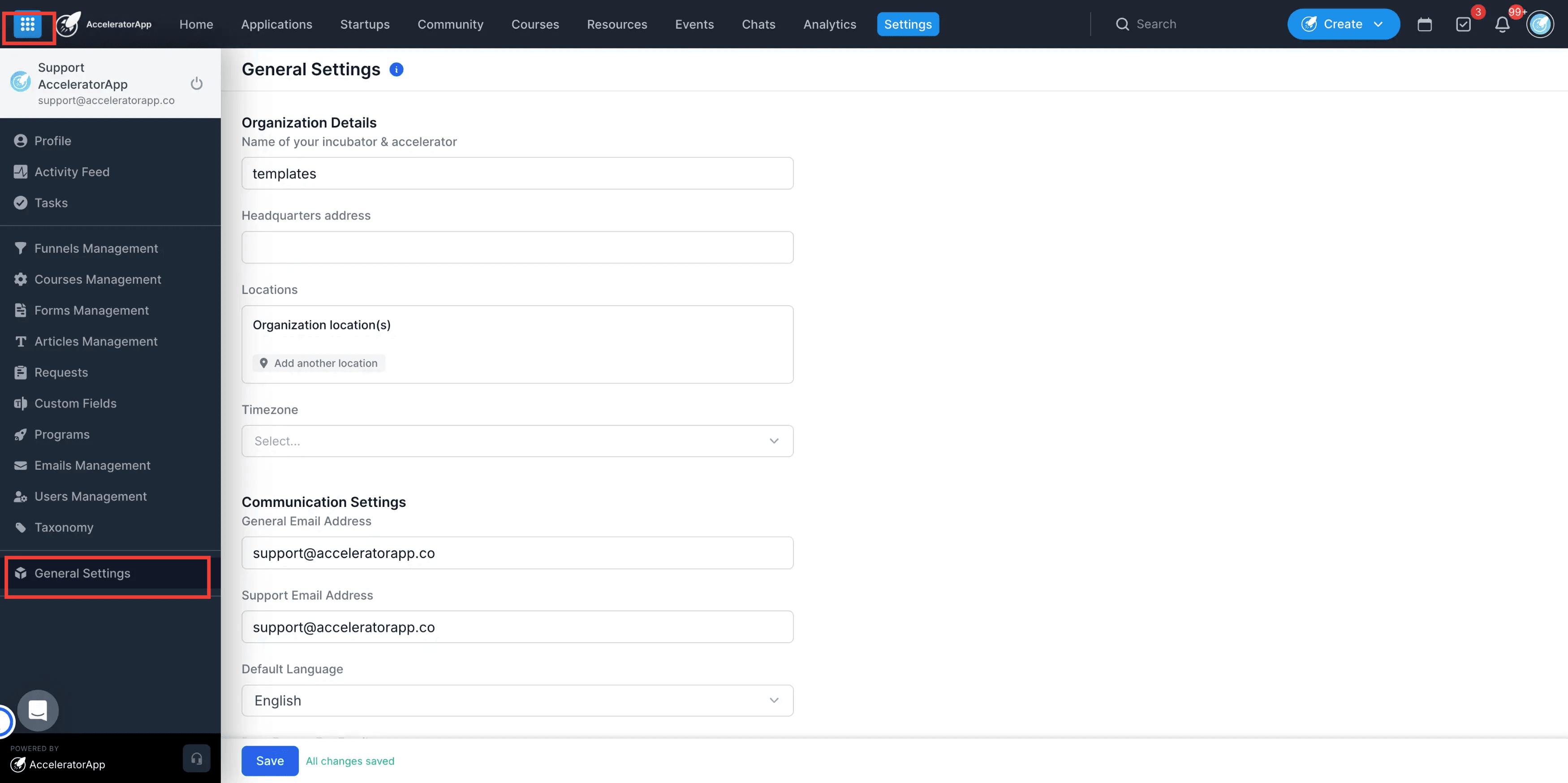Screen dimensions: 1568x783
Task: Click the General Email Address field
Action: (517, 553)
